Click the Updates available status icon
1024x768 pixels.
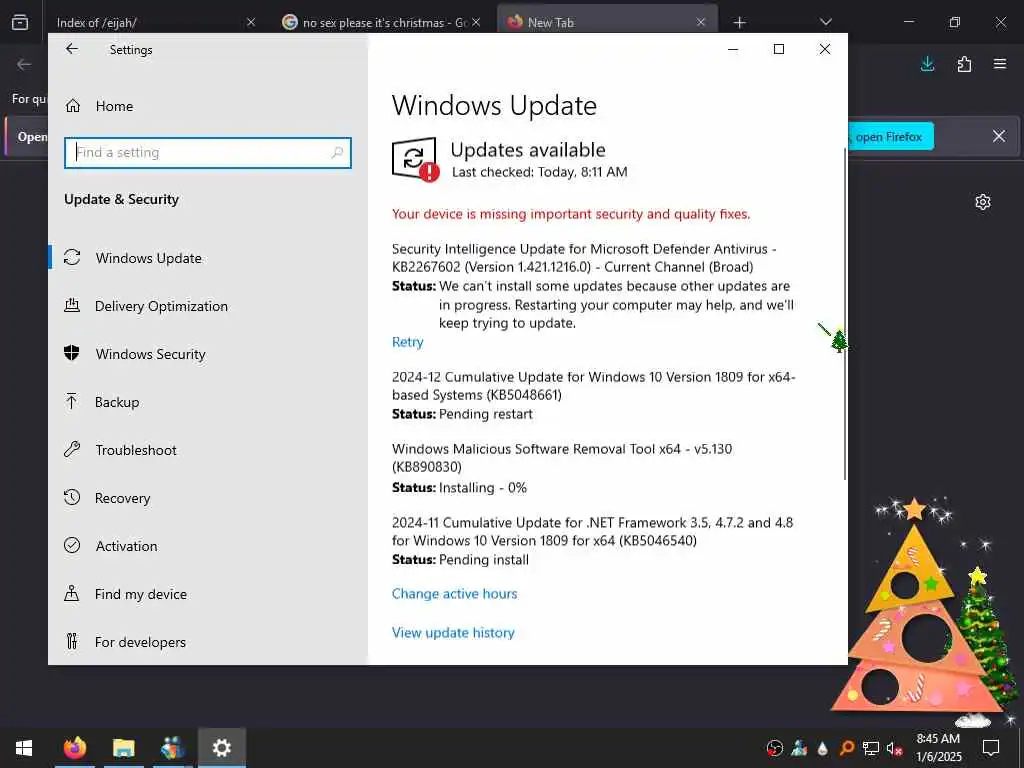click(x=415, y=159)
